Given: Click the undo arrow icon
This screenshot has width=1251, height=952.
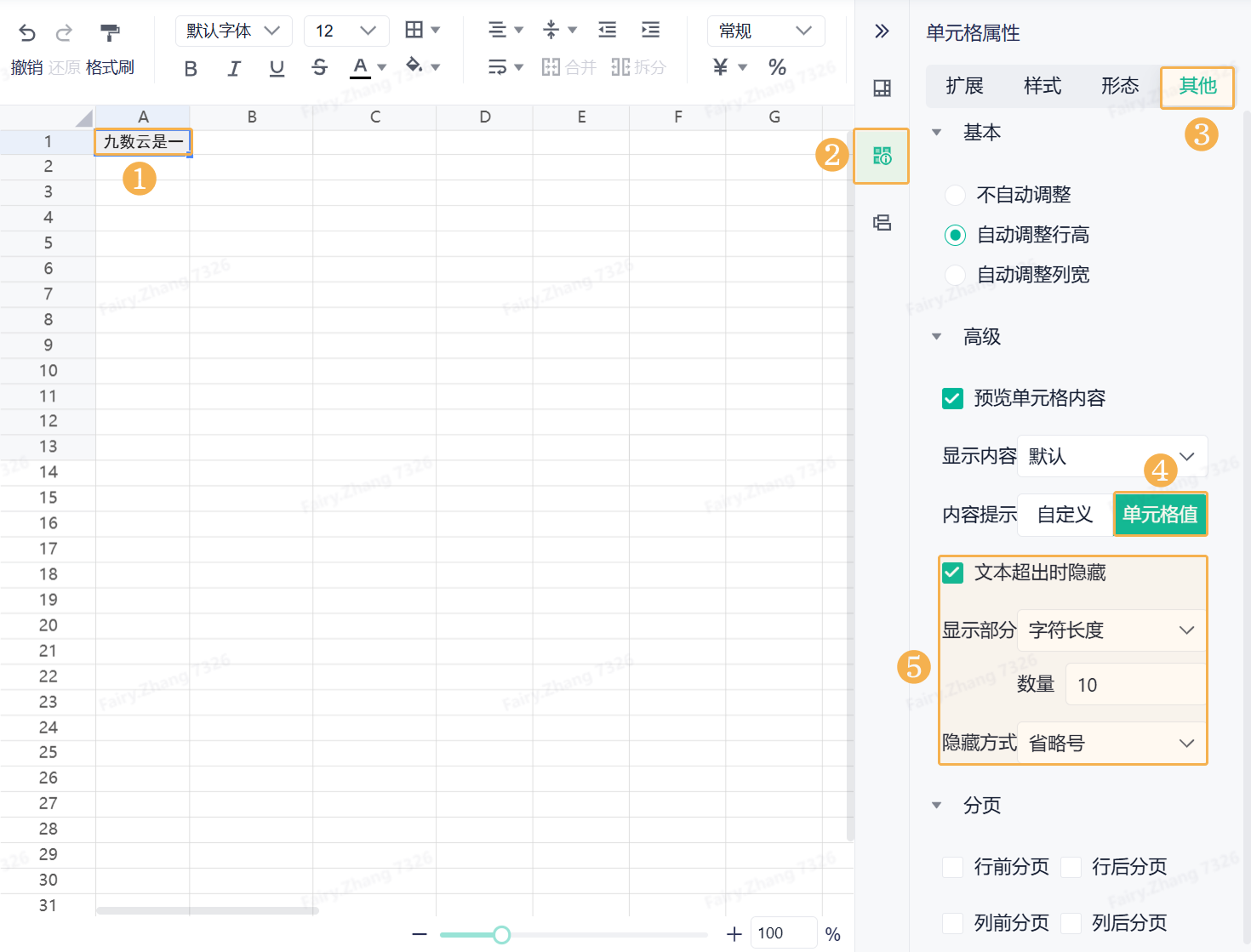Looking at the screenshot, I should point(27,32).
